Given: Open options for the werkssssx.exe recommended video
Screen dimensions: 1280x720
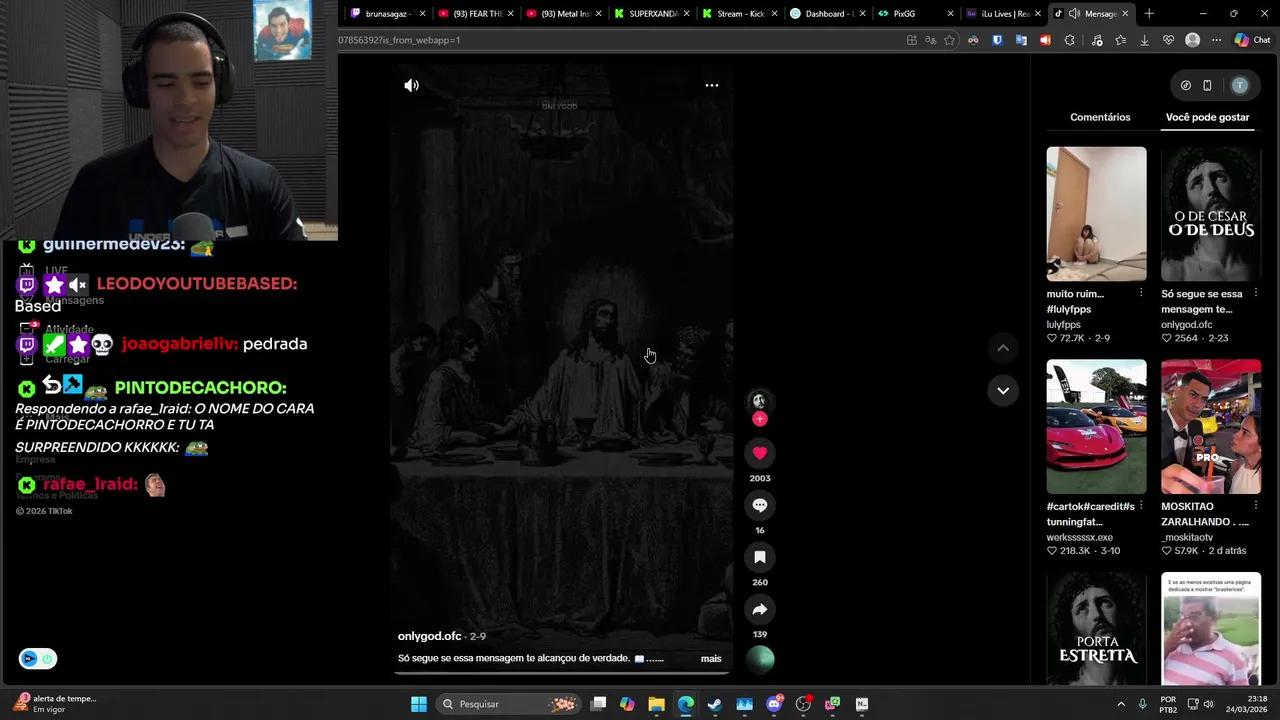Looking at the screenshot, I should tap(1141, 506).
